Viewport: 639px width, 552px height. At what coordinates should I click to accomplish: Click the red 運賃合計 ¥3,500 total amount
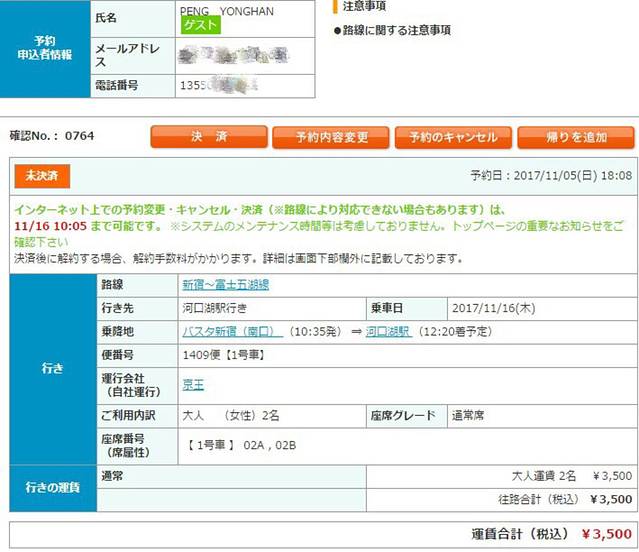(x=606, y=534)
